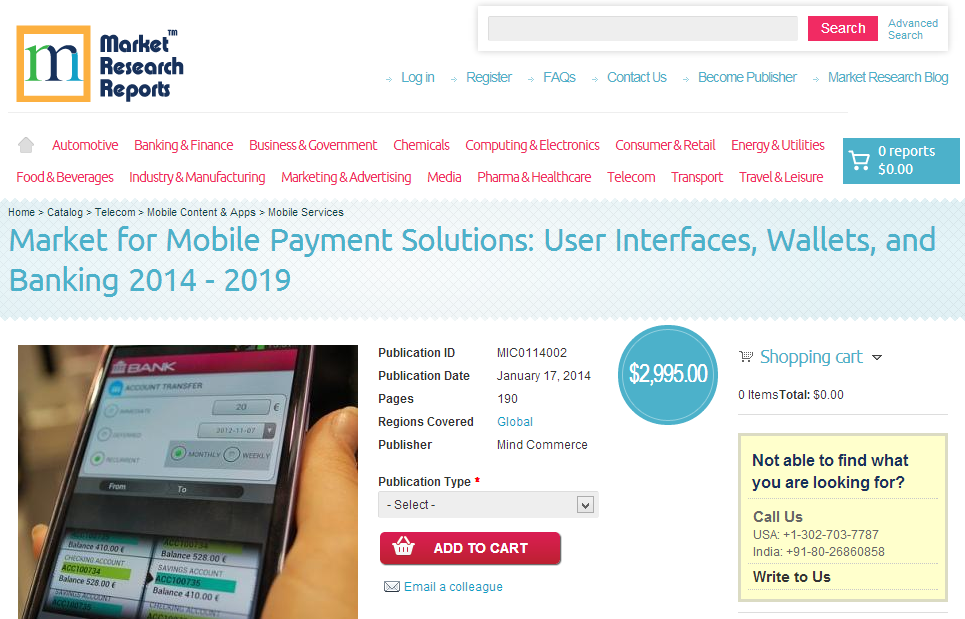Click the report title heading
The image size is (965, 619).
click(472, 260)
